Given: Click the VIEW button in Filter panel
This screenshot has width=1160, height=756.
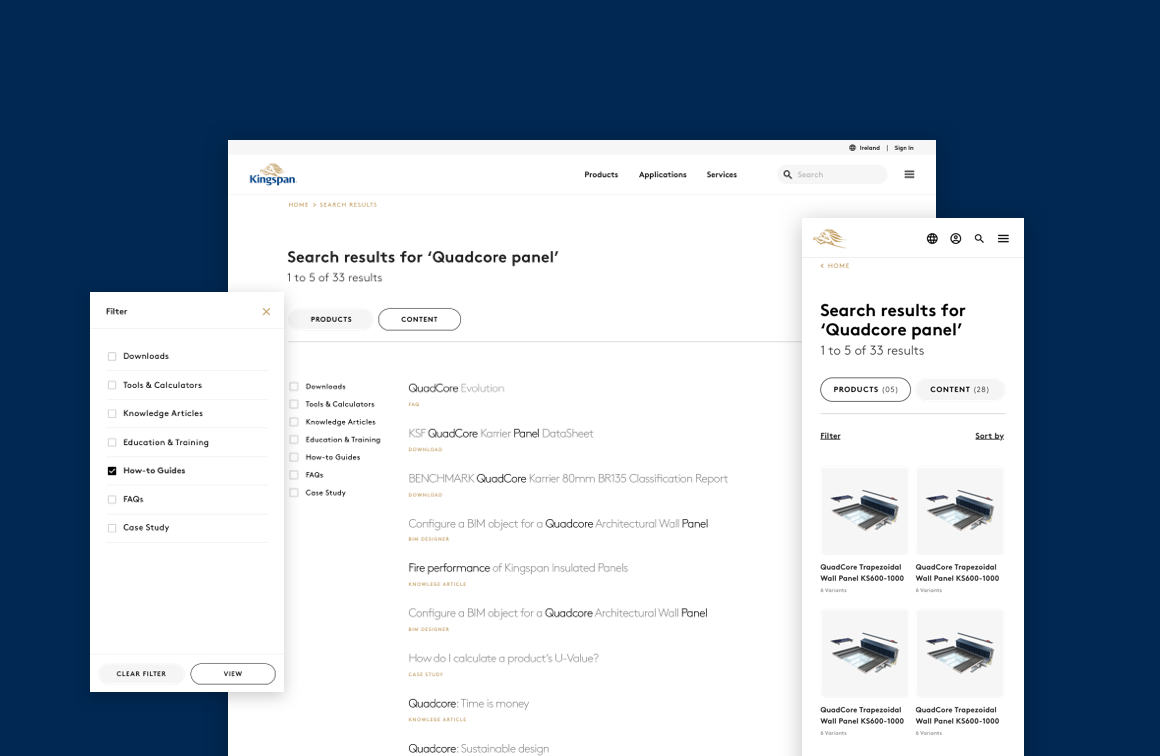Looking at the screenshot, I should (233, 674).
